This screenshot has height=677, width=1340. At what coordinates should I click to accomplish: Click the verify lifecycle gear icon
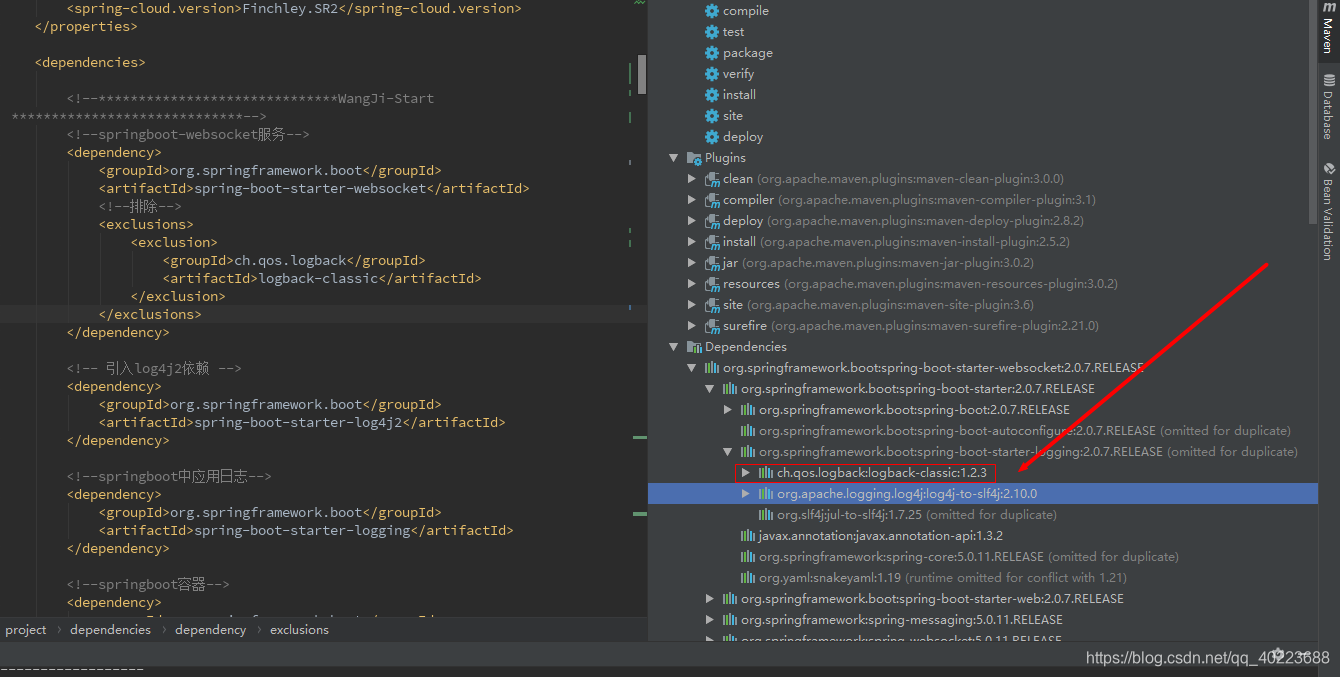point(712,74)
